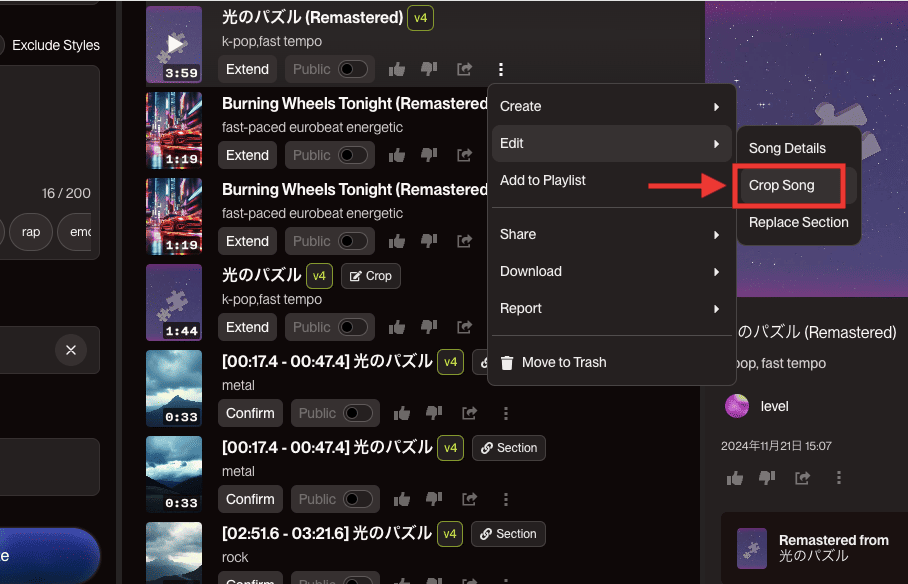This screenshot has height=584, width=908.
Task: Click thumbs-down below the 2024年11月21日 date
Action: [767, 478]
